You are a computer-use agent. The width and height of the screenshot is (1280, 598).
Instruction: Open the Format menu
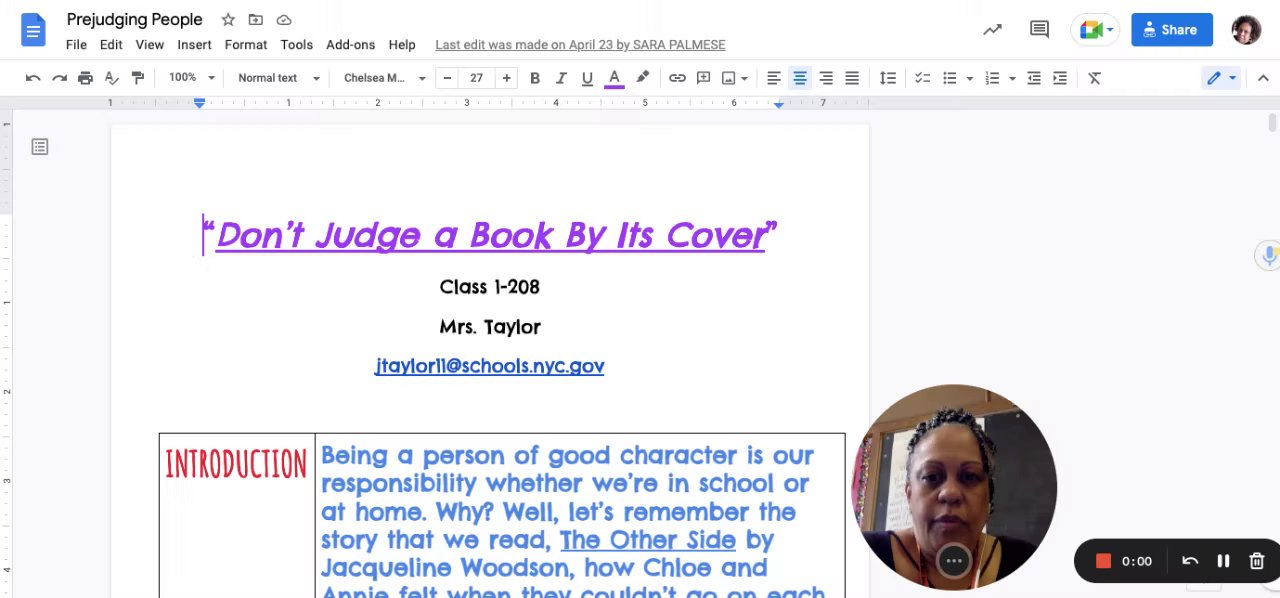tap(246, 45)
